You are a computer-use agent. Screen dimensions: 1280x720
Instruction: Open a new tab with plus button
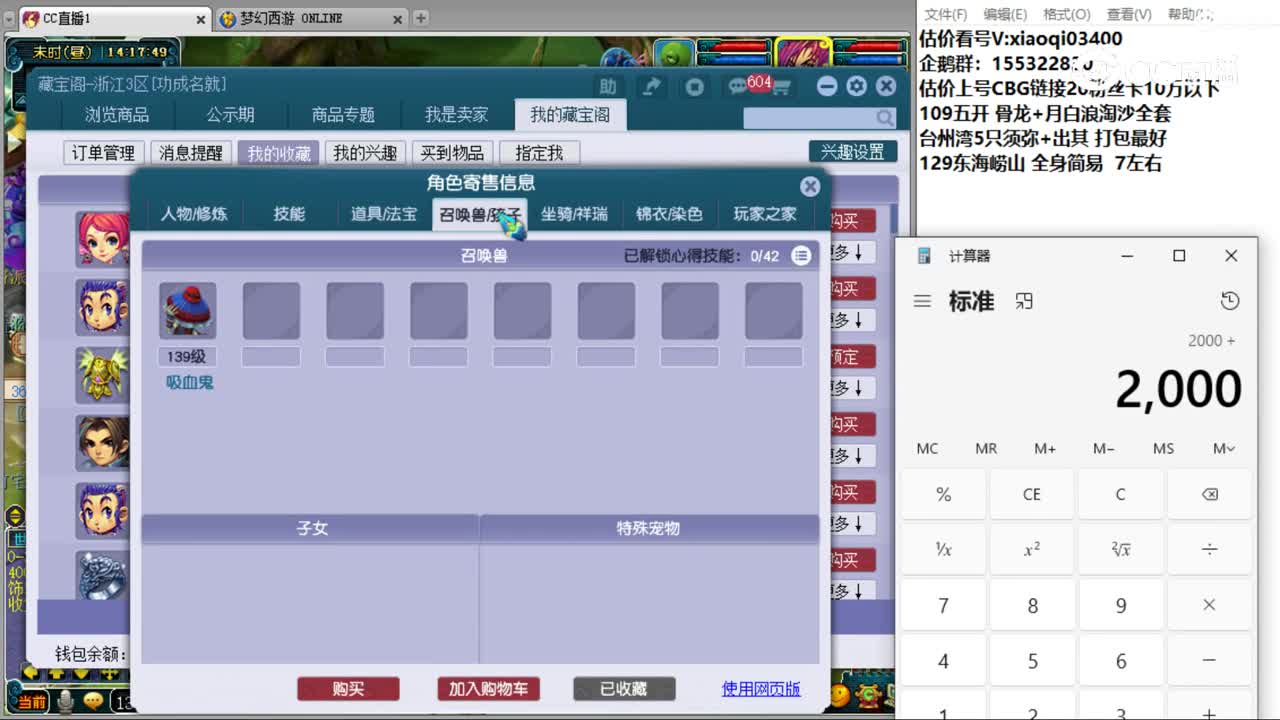point(421,18)
